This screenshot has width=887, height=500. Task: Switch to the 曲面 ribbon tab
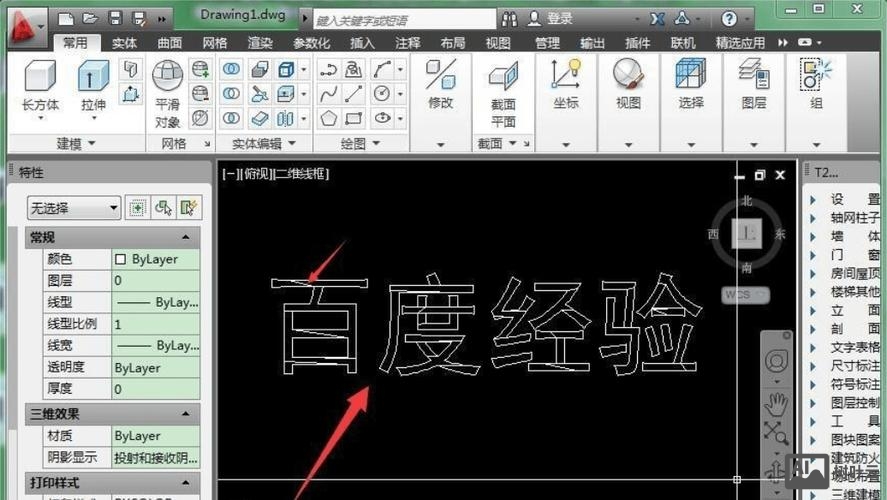click(169, 43)
